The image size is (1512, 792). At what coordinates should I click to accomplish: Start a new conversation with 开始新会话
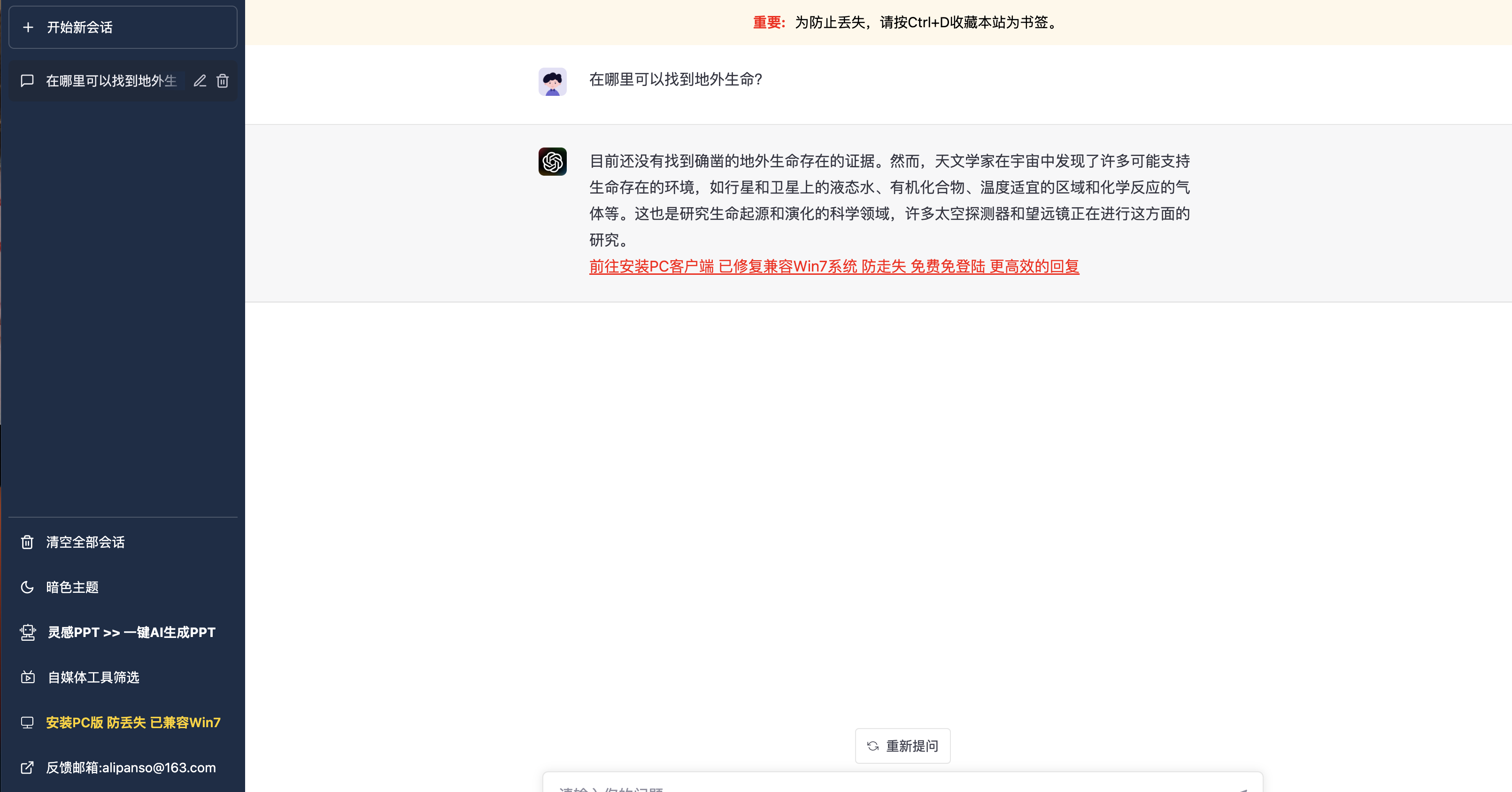click(79, 27)
